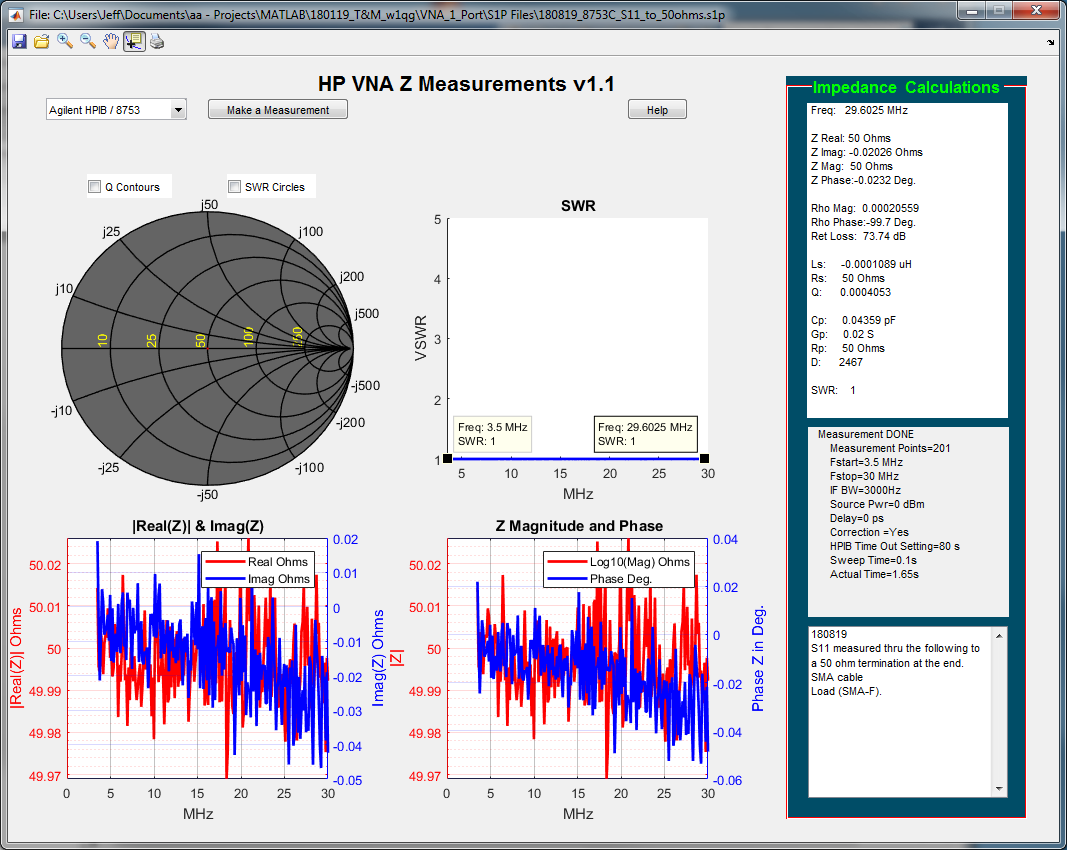Activate the Pan hand tool
Screen dimensions: 1067x850
(110, 41)
